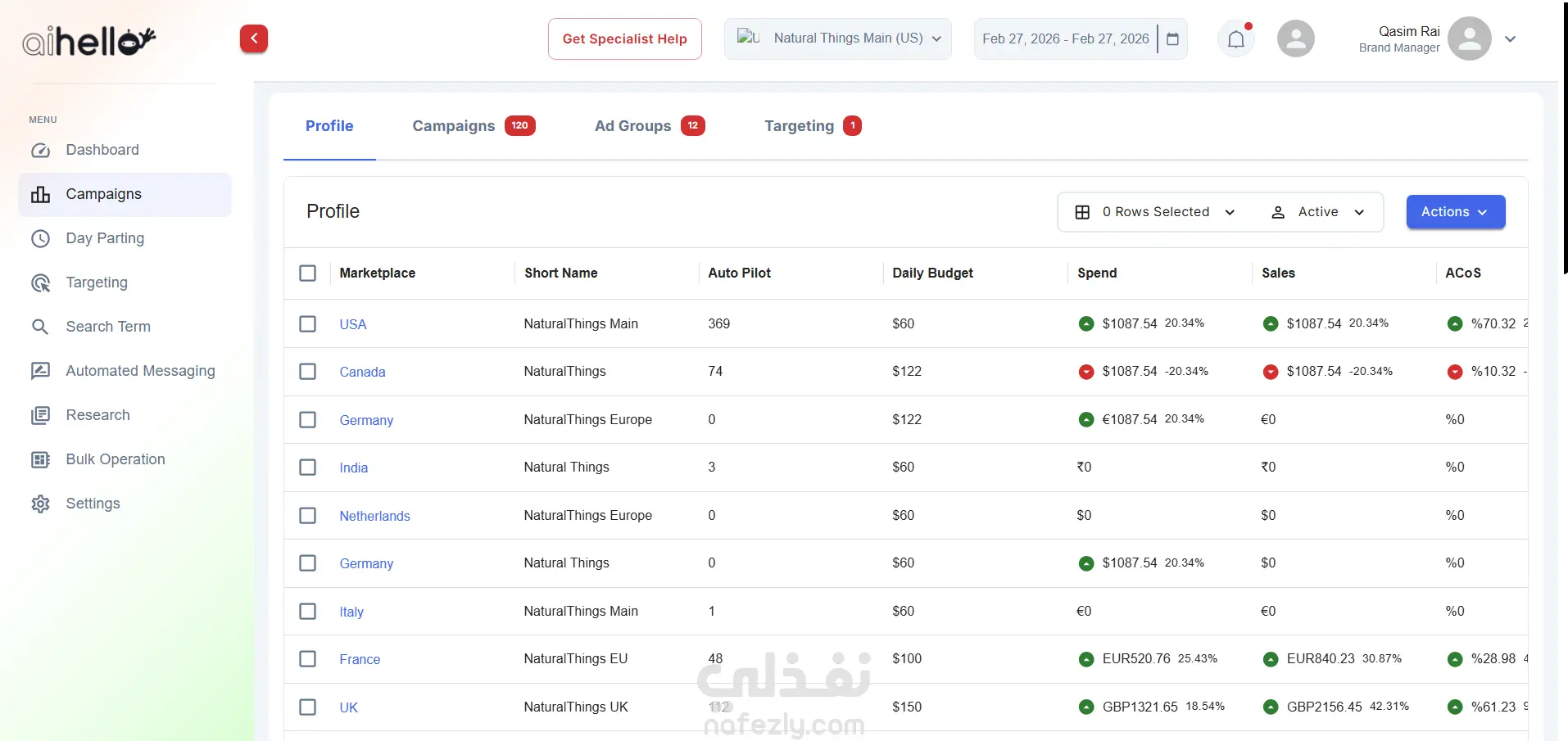Screen dimensions: 1568x741
Task: Open Research from the sidebar
Action: (x=125, y=415)
